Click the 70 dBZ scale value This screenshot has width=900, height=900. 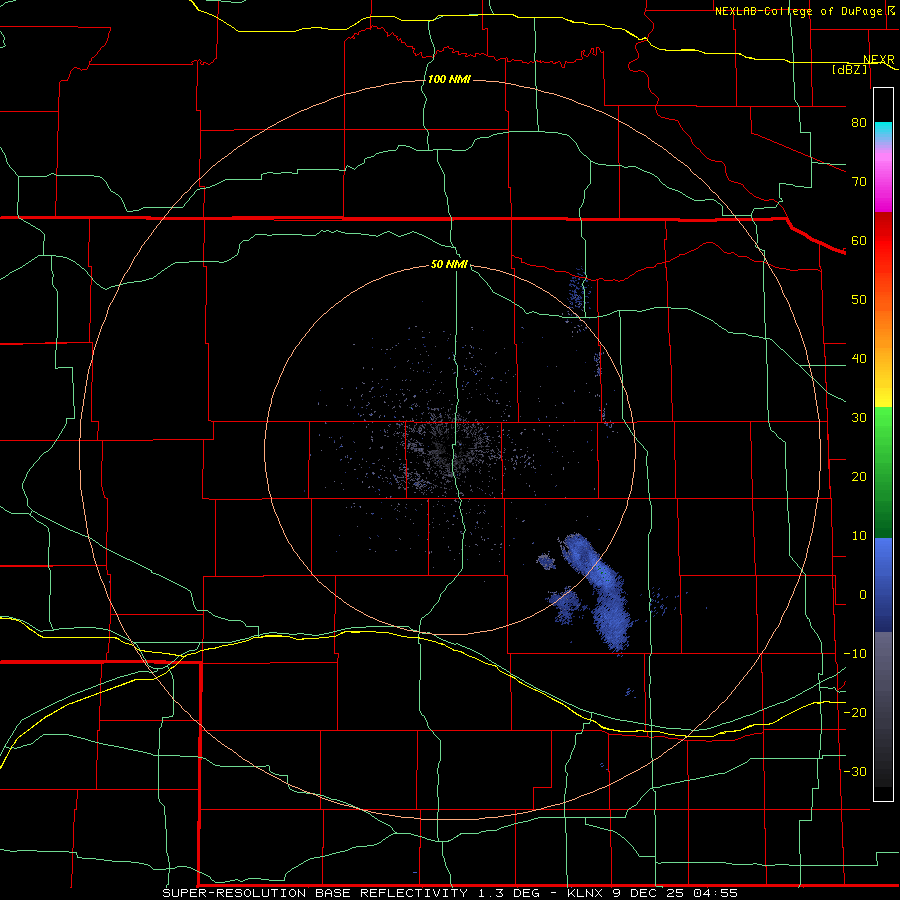[859, 181]
